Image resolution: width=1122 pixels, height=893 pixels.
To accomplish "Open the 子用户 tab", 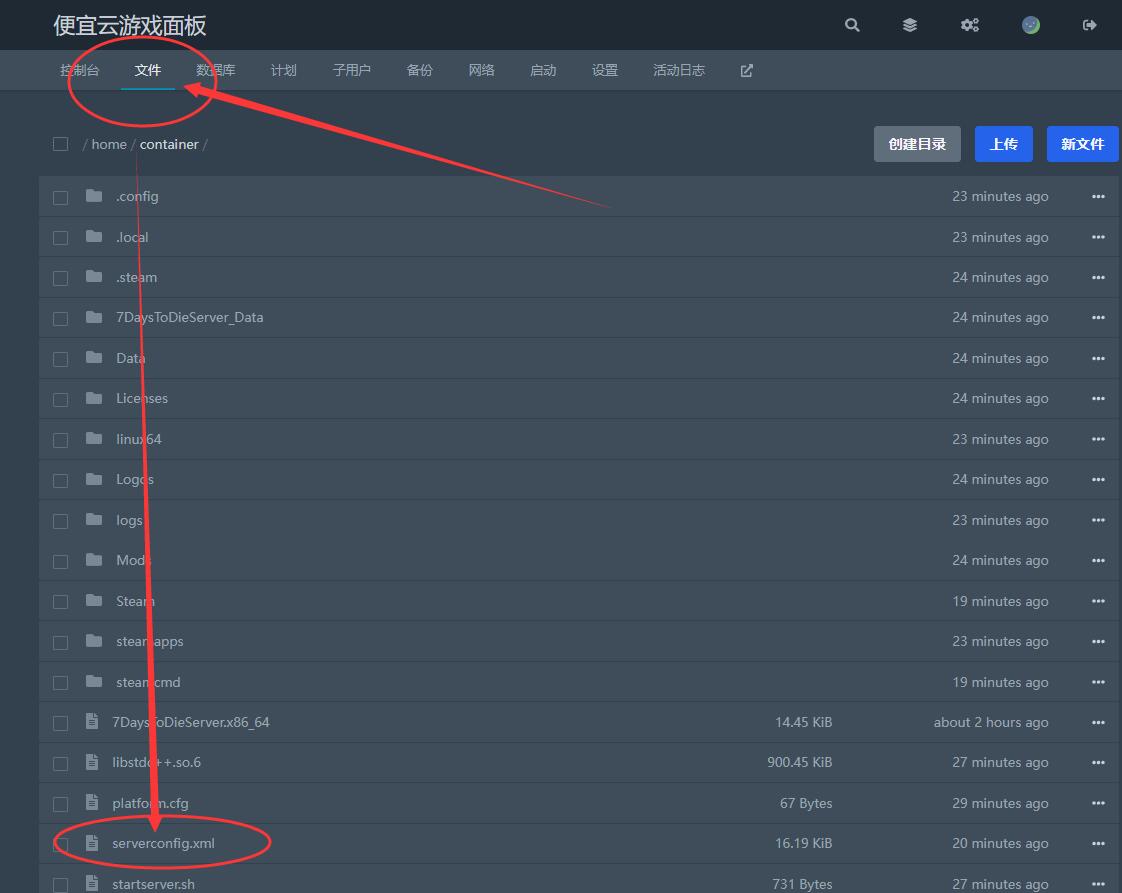I will (x=351, y=70).
